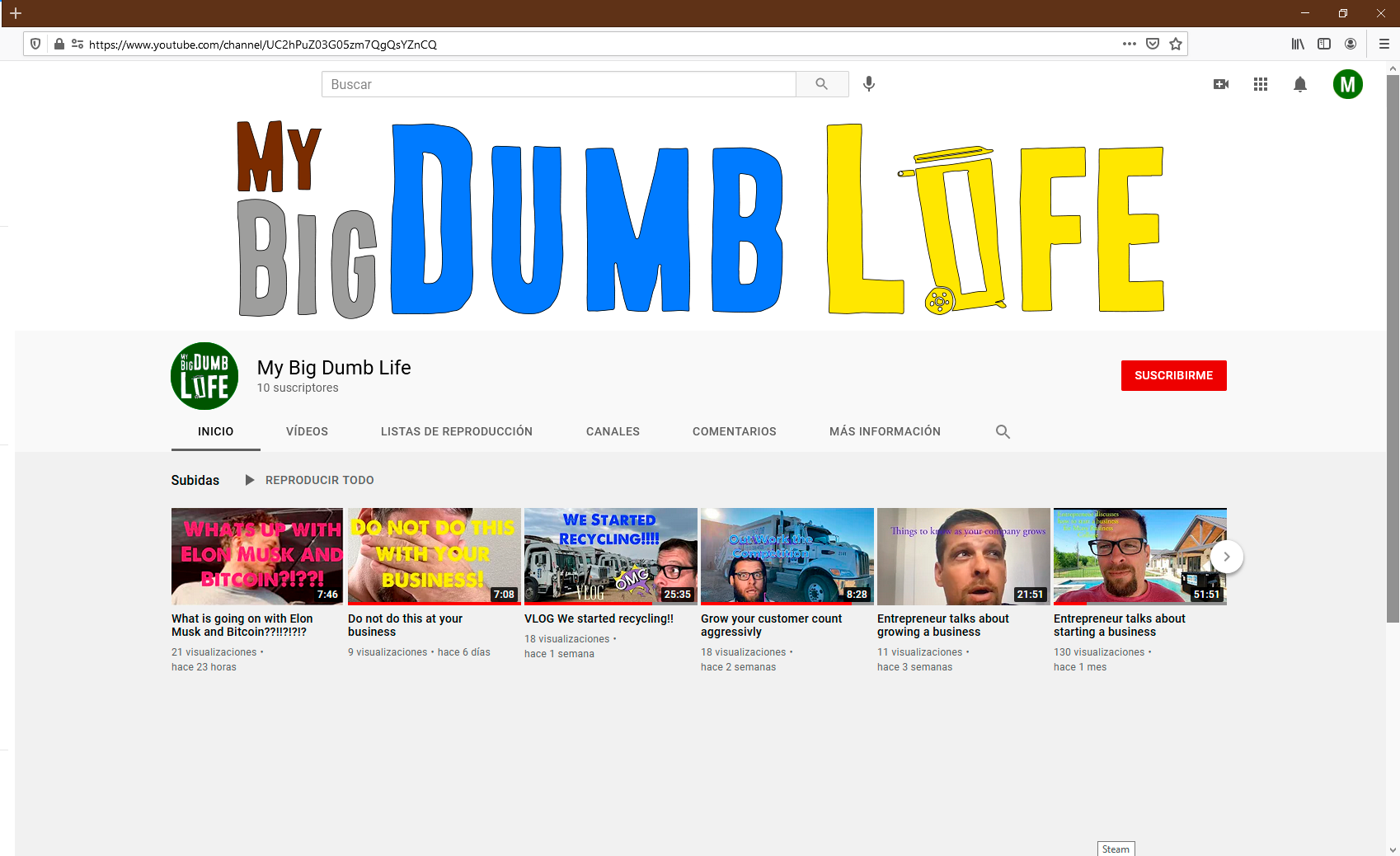Open a new browser tab with plus
This screenshot has height=856, width=1400.
click(16, 13)
